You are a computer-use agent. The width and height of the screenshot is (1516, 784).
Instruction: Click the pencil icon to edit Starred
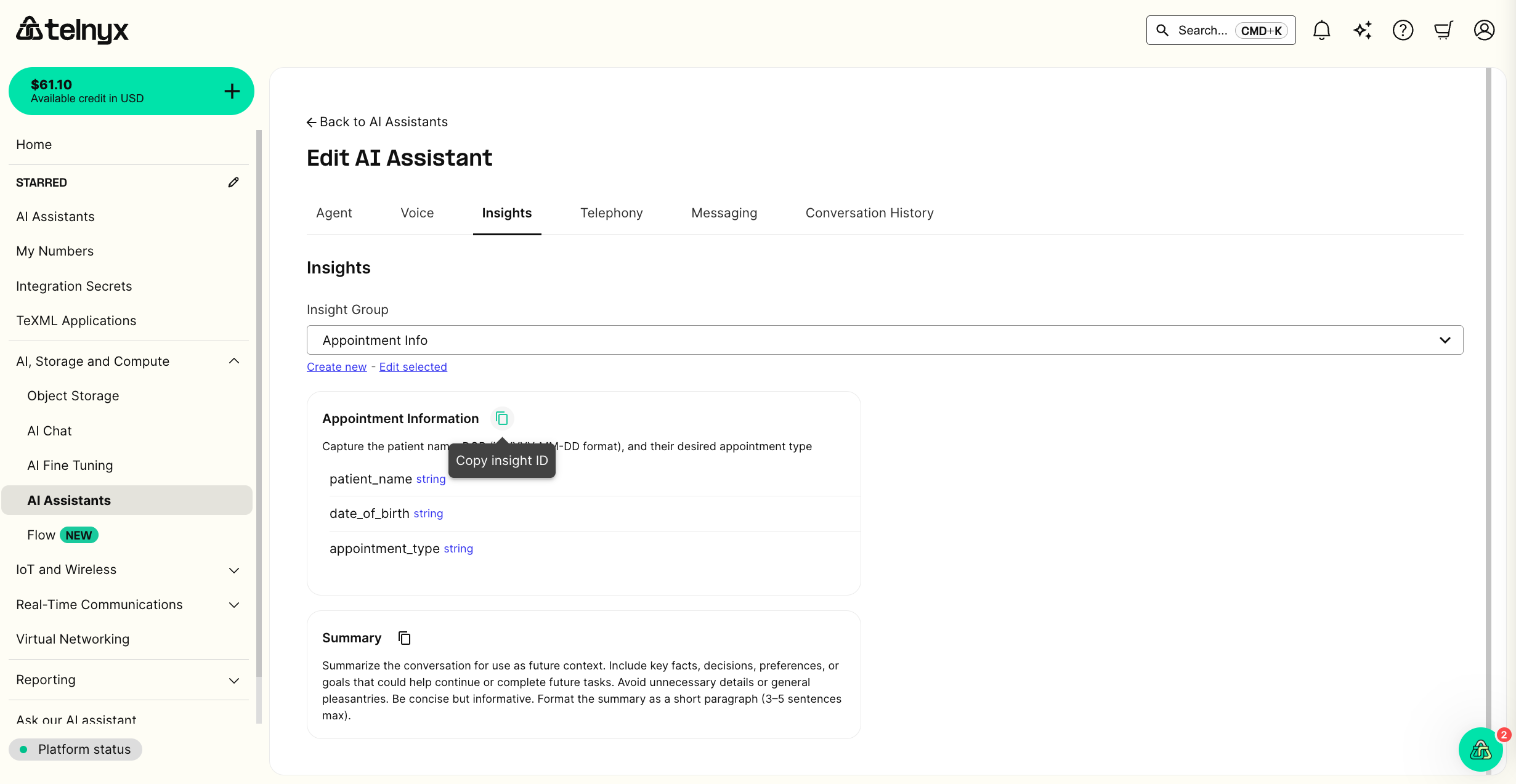point(233,182)
